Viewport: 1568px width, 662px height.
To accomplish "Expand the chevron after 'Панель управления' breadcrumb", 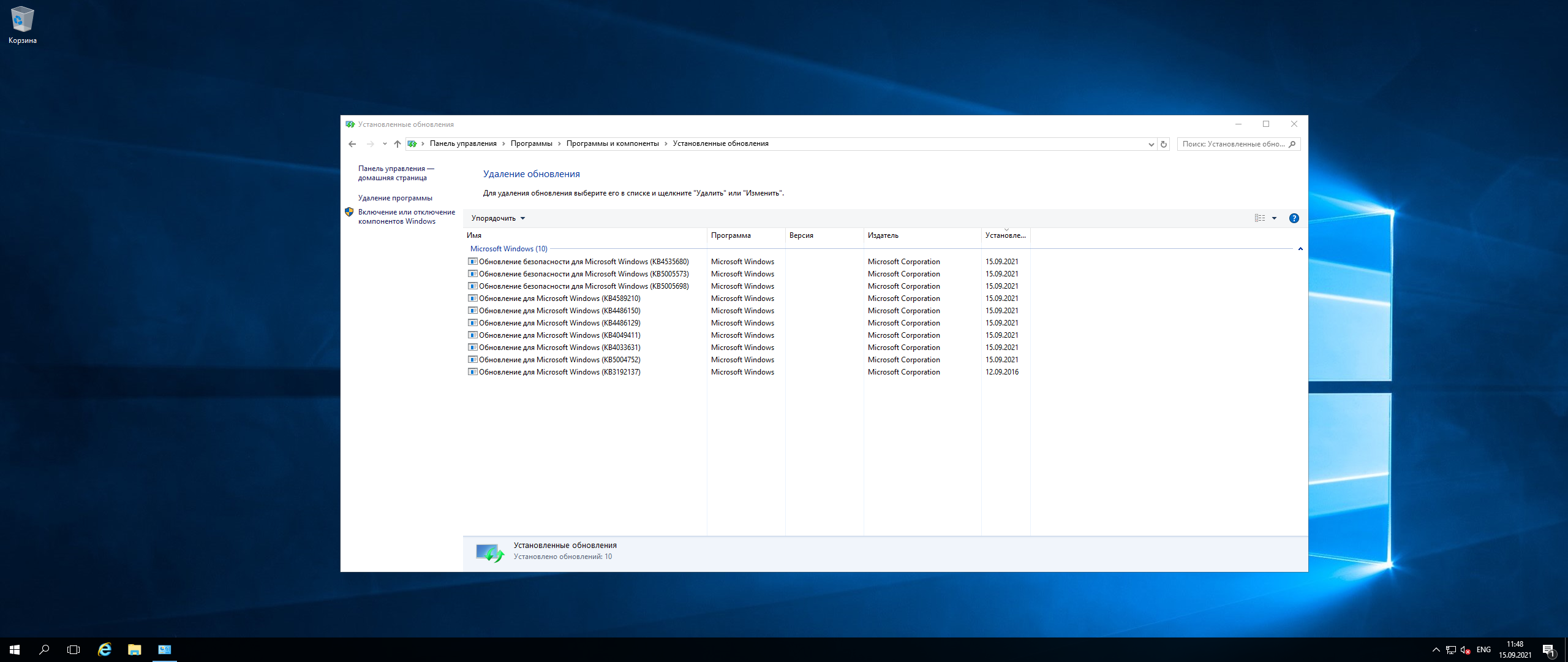I will click(x=503, y=143).
